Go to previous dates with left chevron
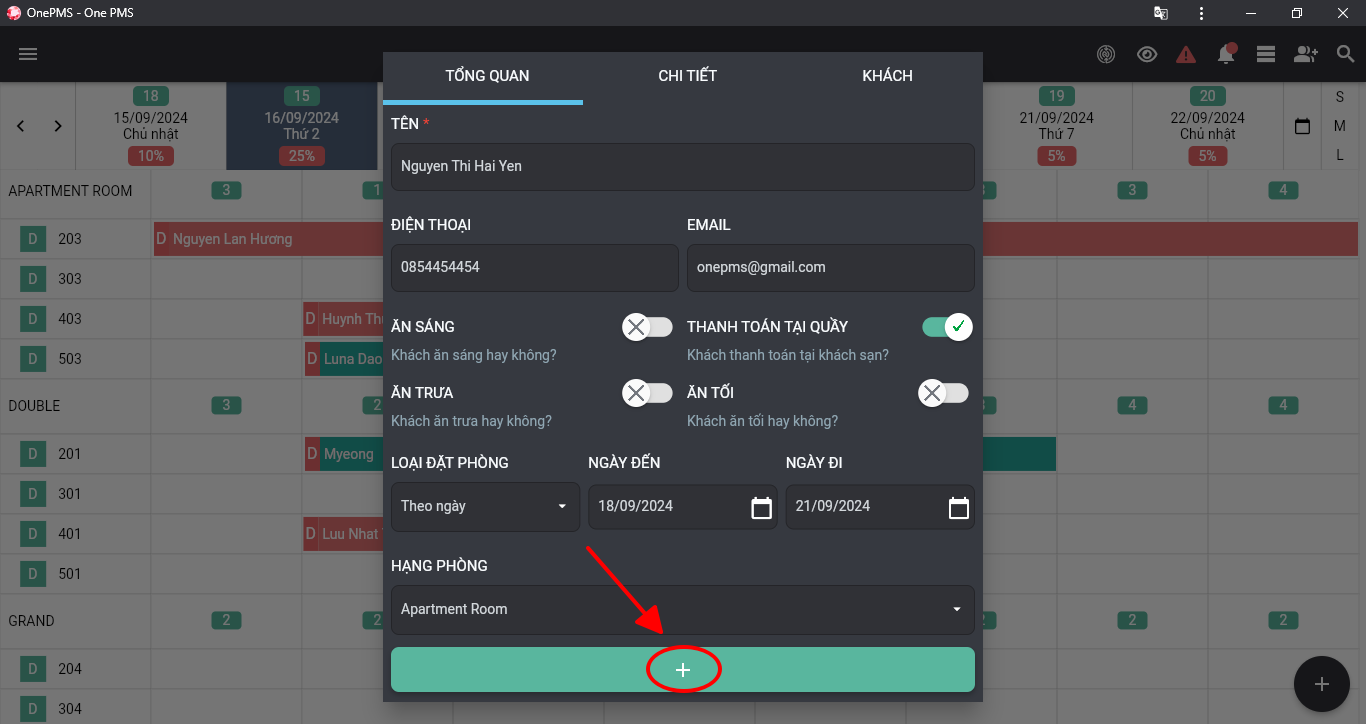This screenshot has height=724, width=1366. coord(21,126)
